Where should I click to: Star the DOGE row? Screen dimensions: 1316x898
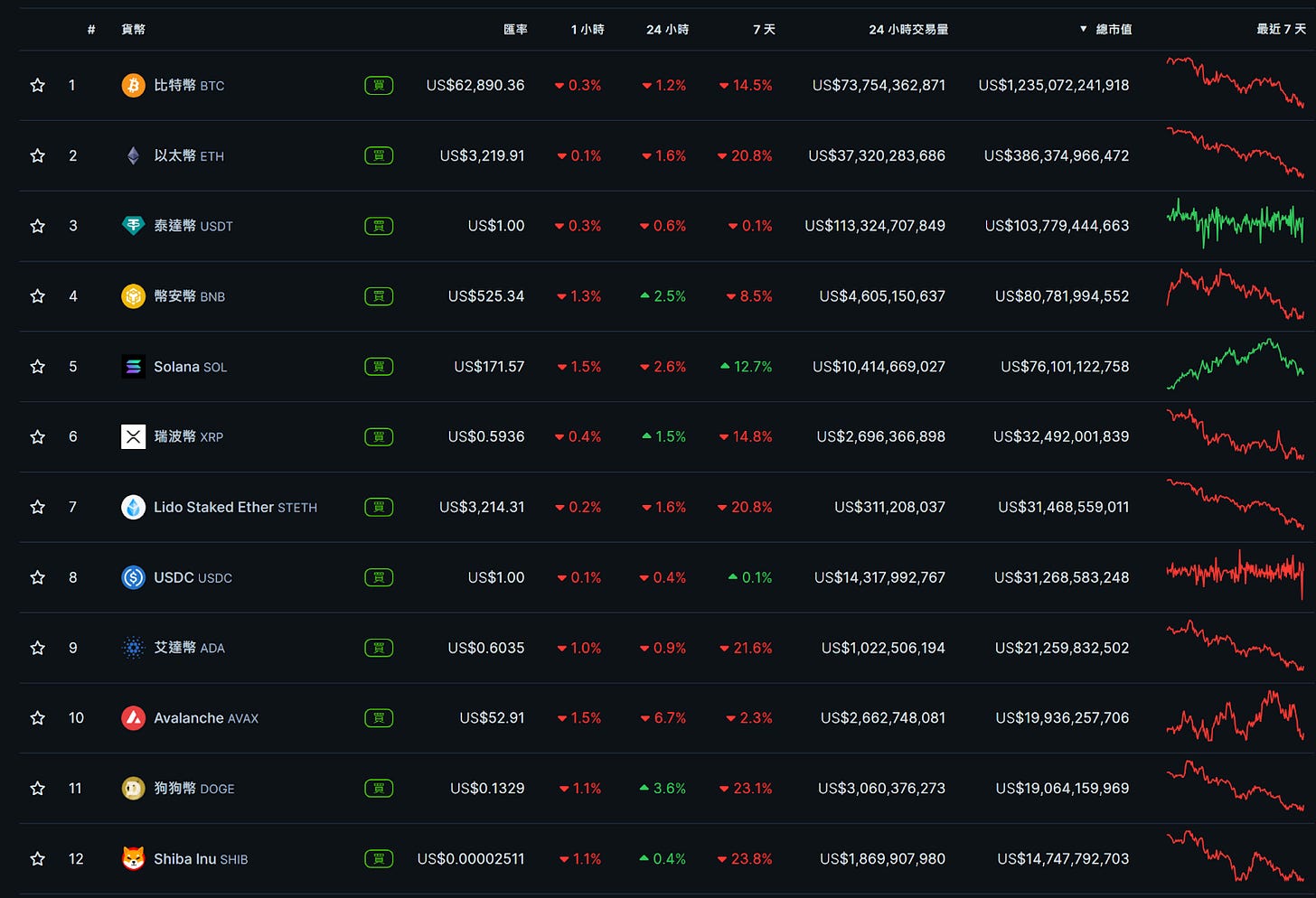(37, 789)
